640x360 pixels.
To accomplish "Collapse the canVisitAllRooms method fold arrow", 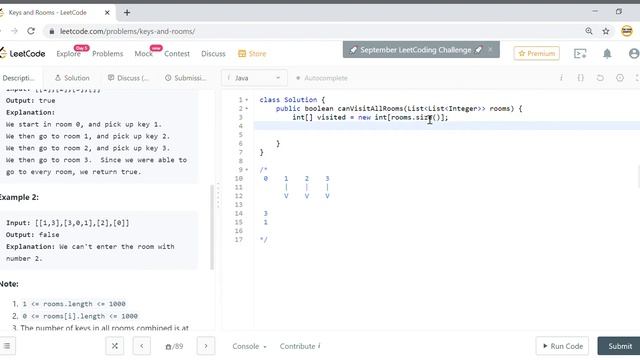I will [247, 109].
